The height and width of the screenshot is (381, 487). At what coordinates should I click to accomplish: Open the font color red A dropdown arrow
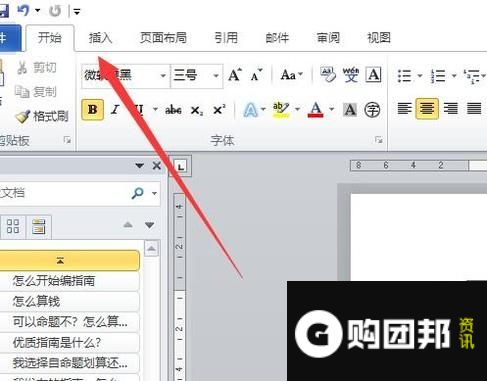click(332, 109)
